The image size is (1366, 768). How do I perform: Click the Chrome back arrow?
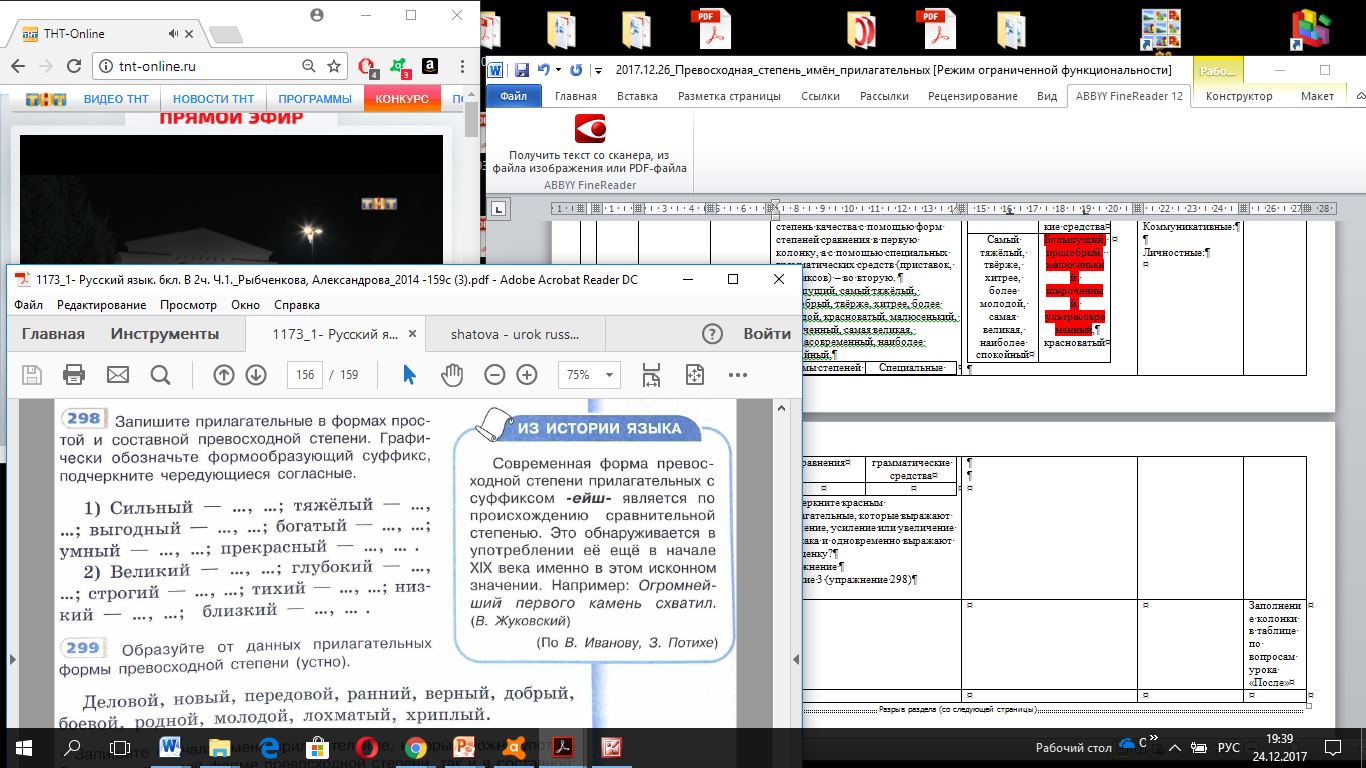click(x=19, y=66)
